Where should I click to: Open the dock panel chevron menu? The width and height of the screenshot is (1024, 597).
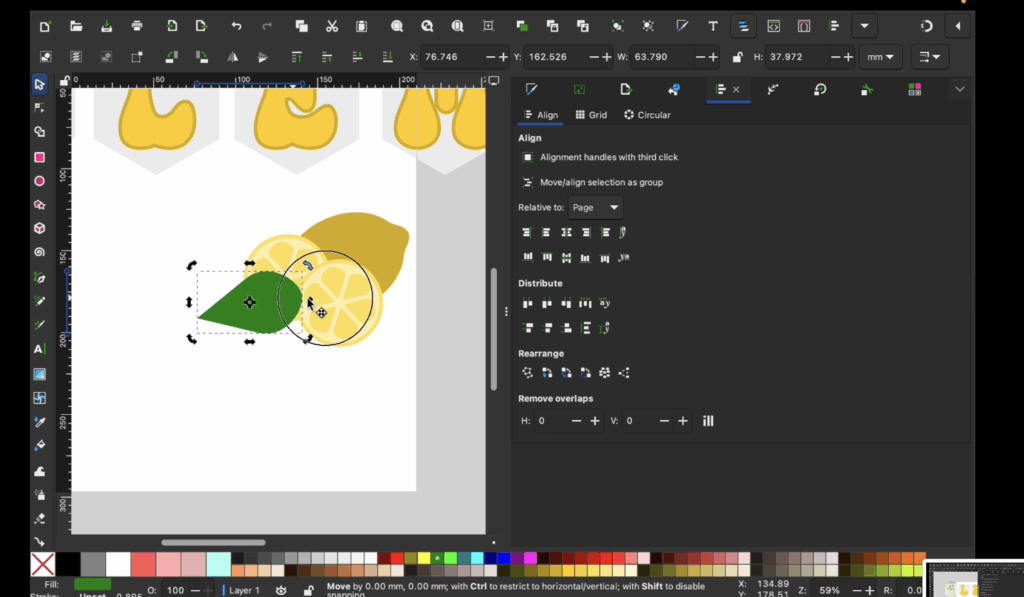click(x=959, y=89)
